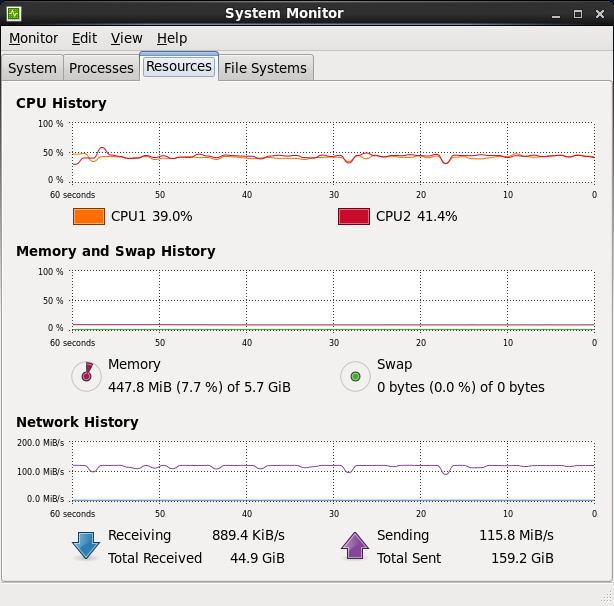Click the Swap pie color picker

click(356, 376)
